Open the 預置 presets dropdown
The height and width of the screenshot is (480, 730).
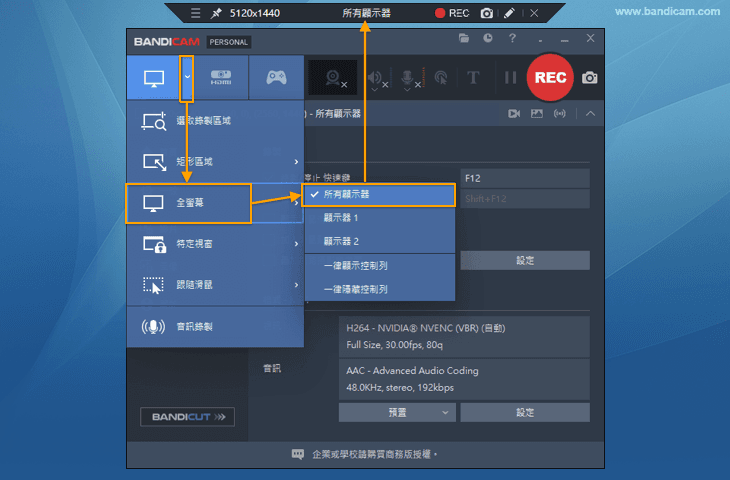click(397, 412)
